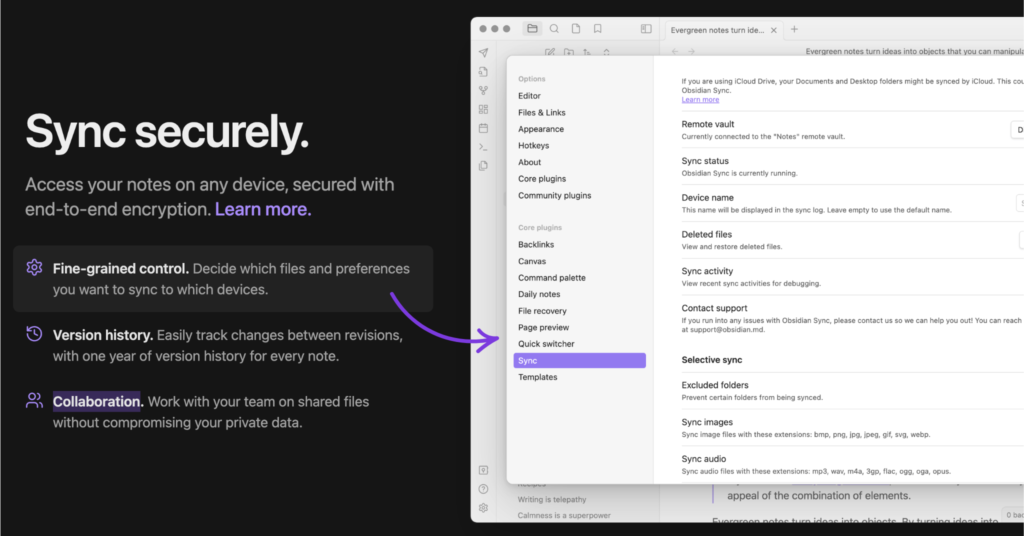Open command palette terminal icon in ribbon
The width and height of the screenshot is (1024, 536).
483,147
